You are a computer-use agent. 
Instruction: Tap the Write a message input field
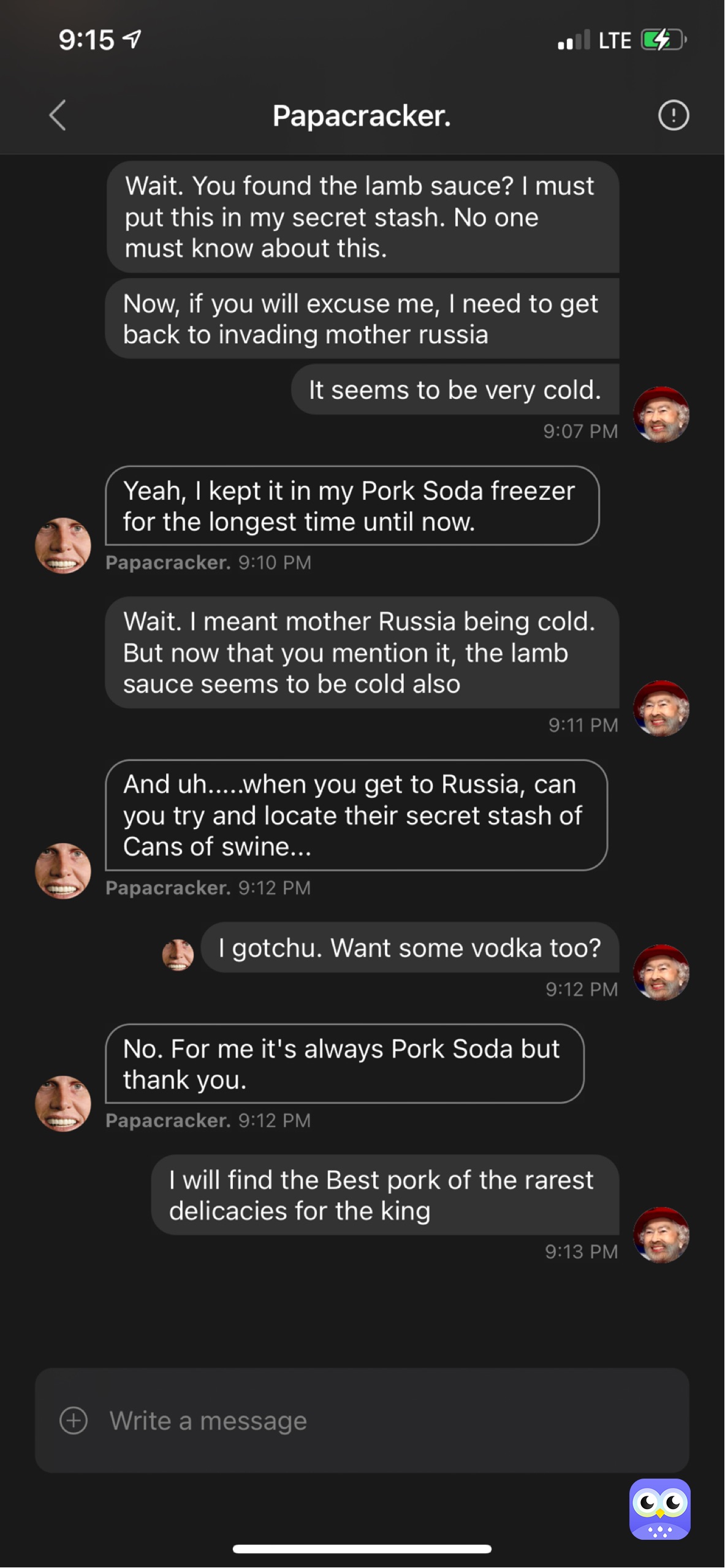click(245, 1420)
